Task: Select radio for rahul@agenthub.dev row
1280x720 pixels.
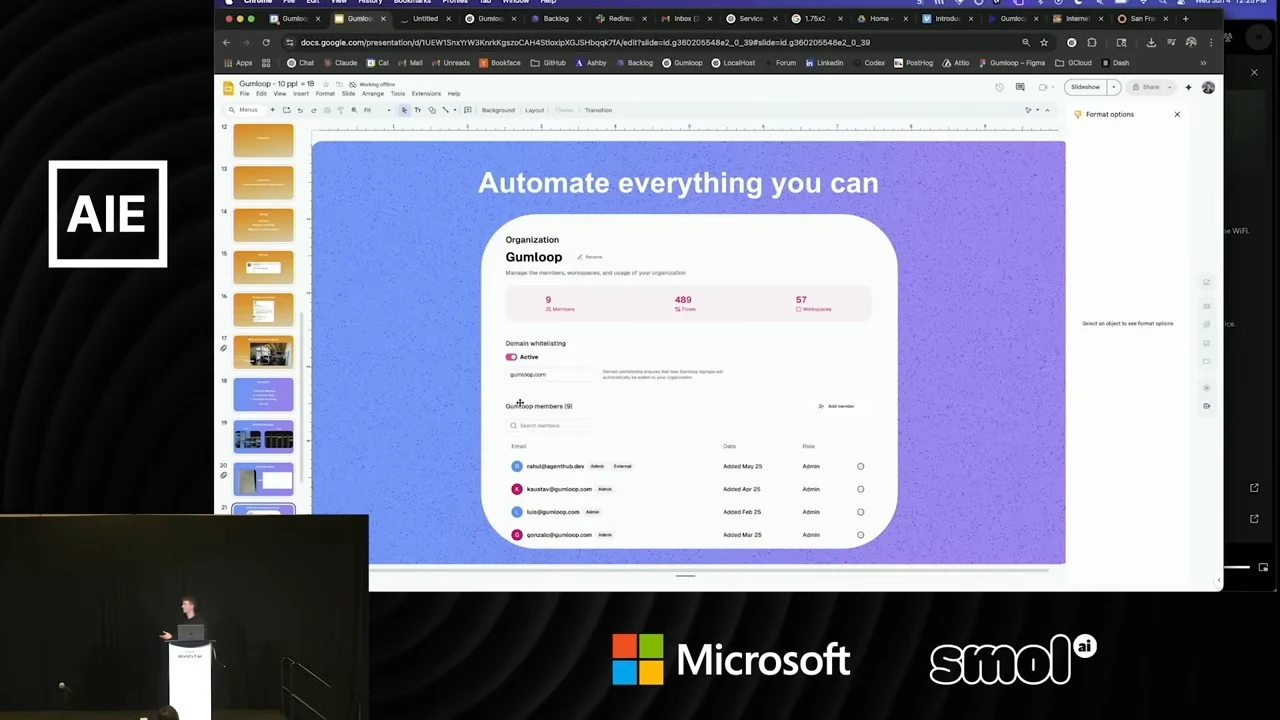Action: pyautogui.click(x=860, y=466)
